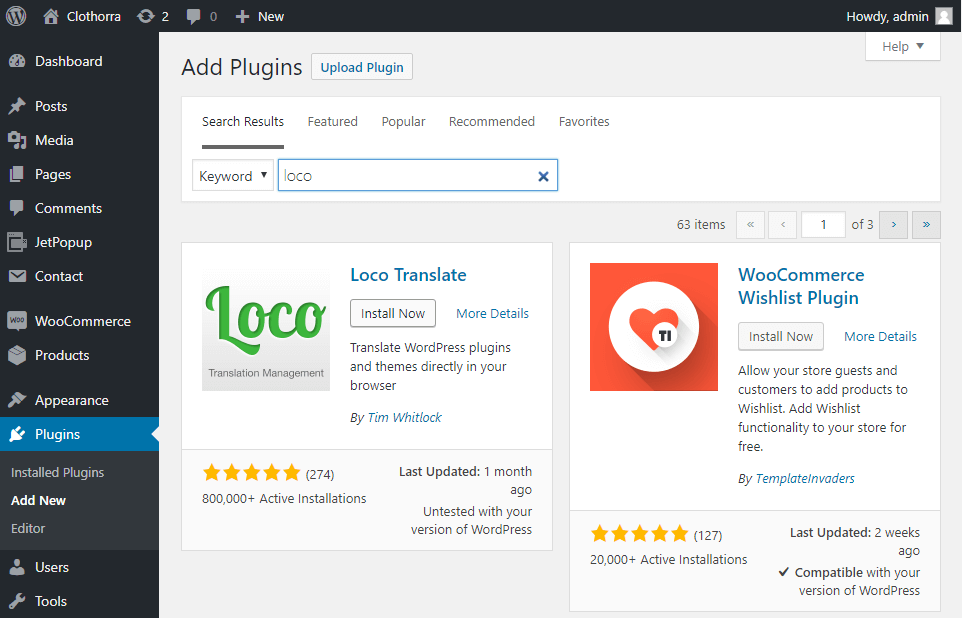Click the Upload Plugin button
Image resolution: width=962 pixels, height=618 pixels.
[362, 67]
